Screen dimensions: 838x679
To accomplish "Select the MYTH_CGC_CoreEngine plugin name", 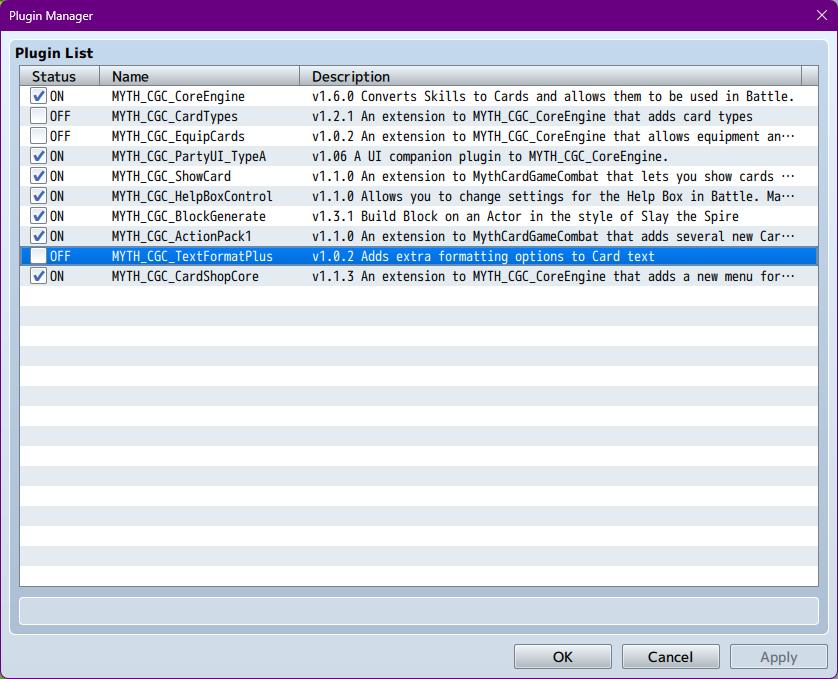I will [178, 96].
